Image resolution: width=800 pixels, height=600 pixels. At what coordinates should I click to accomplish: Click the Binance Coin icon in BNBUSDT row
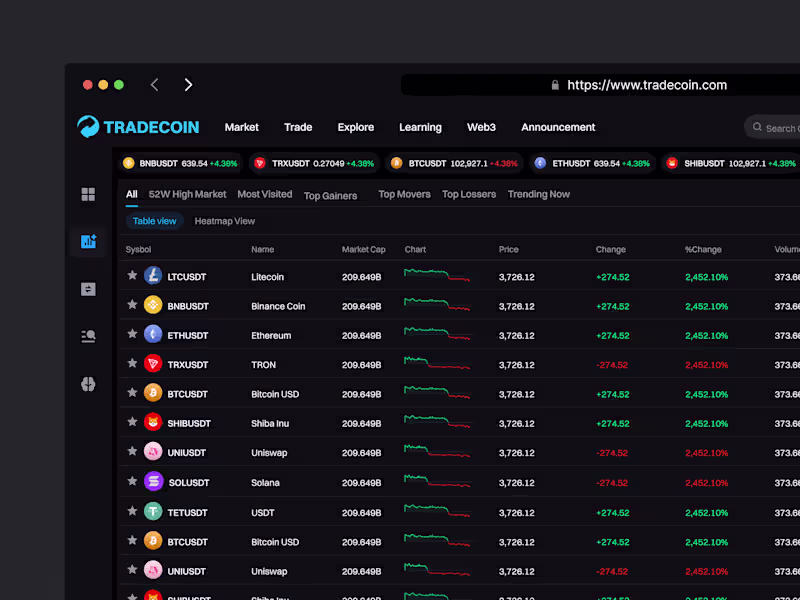[153, 305]
